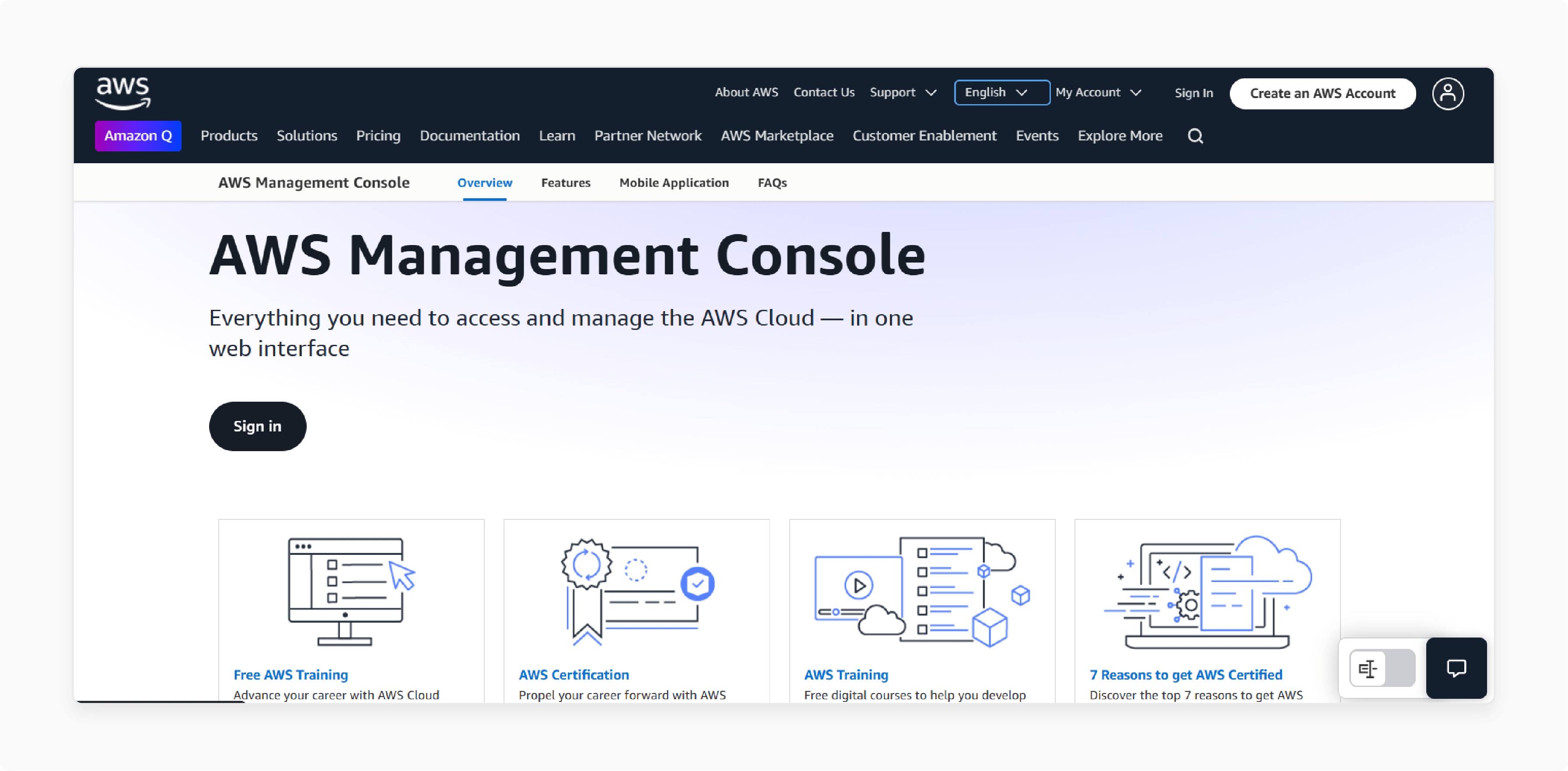The height and width of the screenshot is (771, 1568).
Task: Open the Documentation menu
Action: [469, 136]
